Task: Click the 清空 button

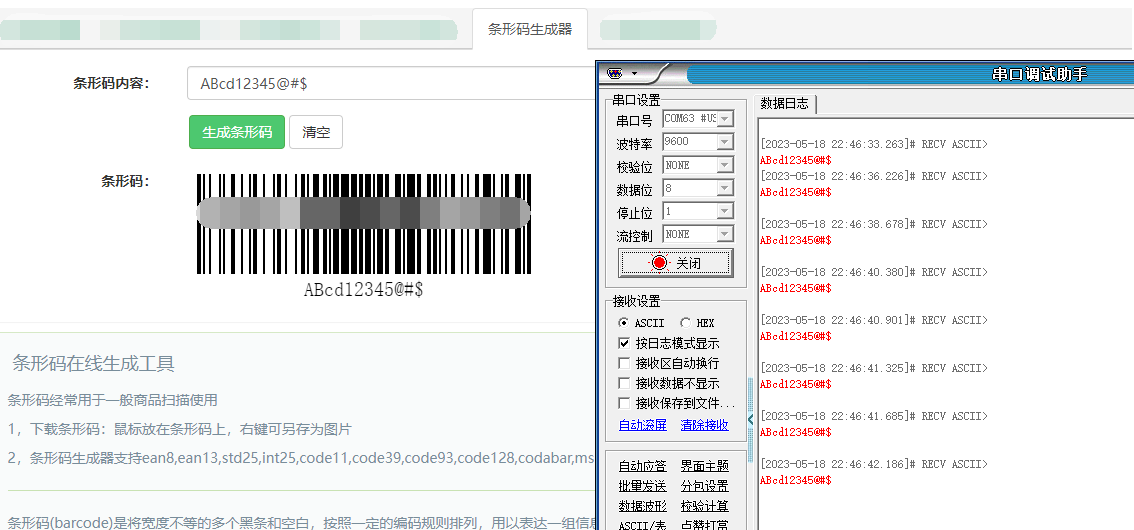Action: point(316,132)
